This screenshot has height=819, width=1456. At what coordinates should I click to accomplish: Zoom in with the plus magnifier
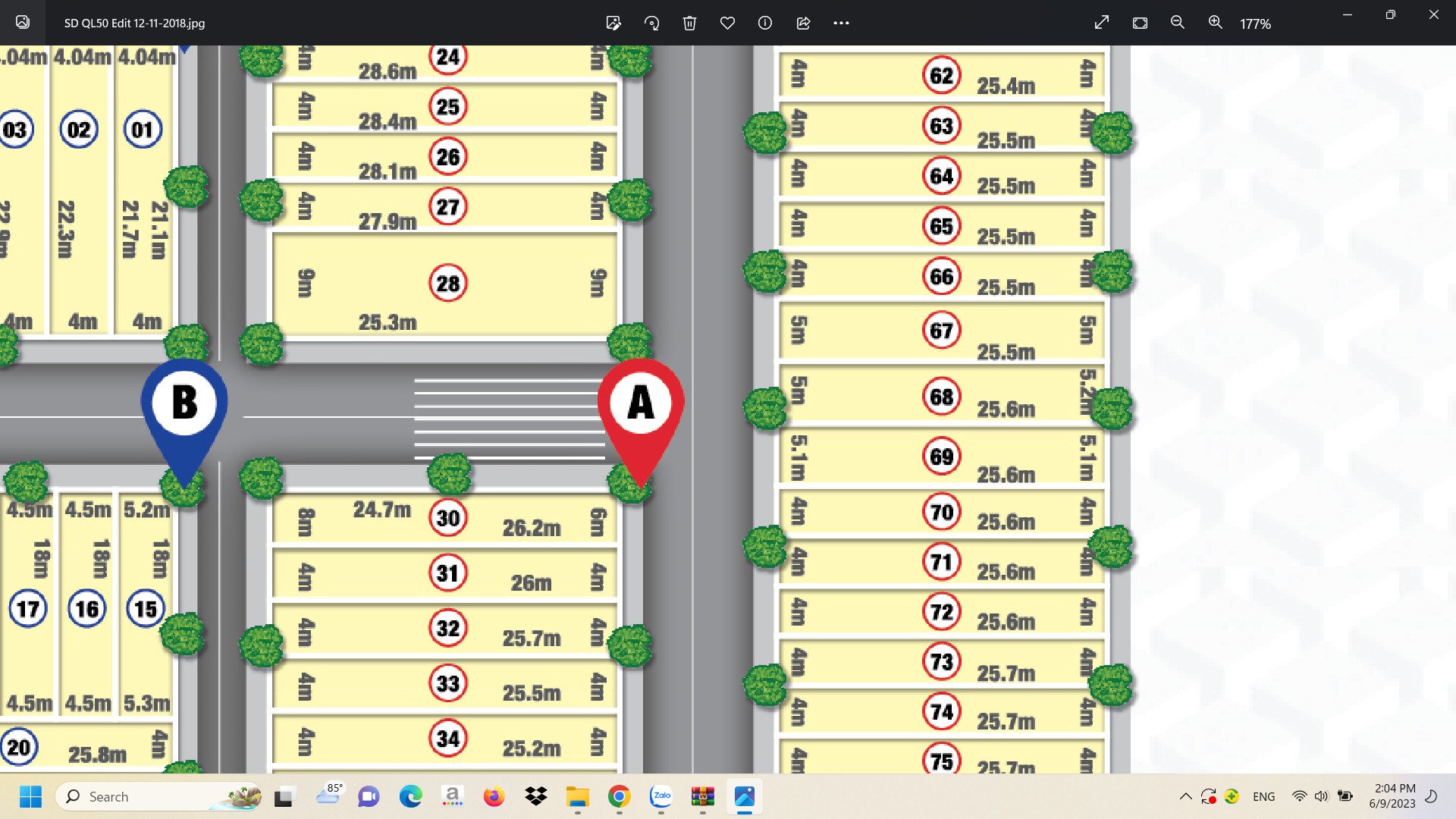coord(1216,23)
